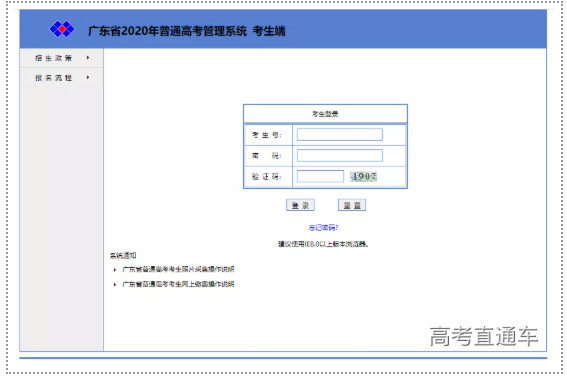
Task: Click the blue diamond system logo
Action: point(62,29)
